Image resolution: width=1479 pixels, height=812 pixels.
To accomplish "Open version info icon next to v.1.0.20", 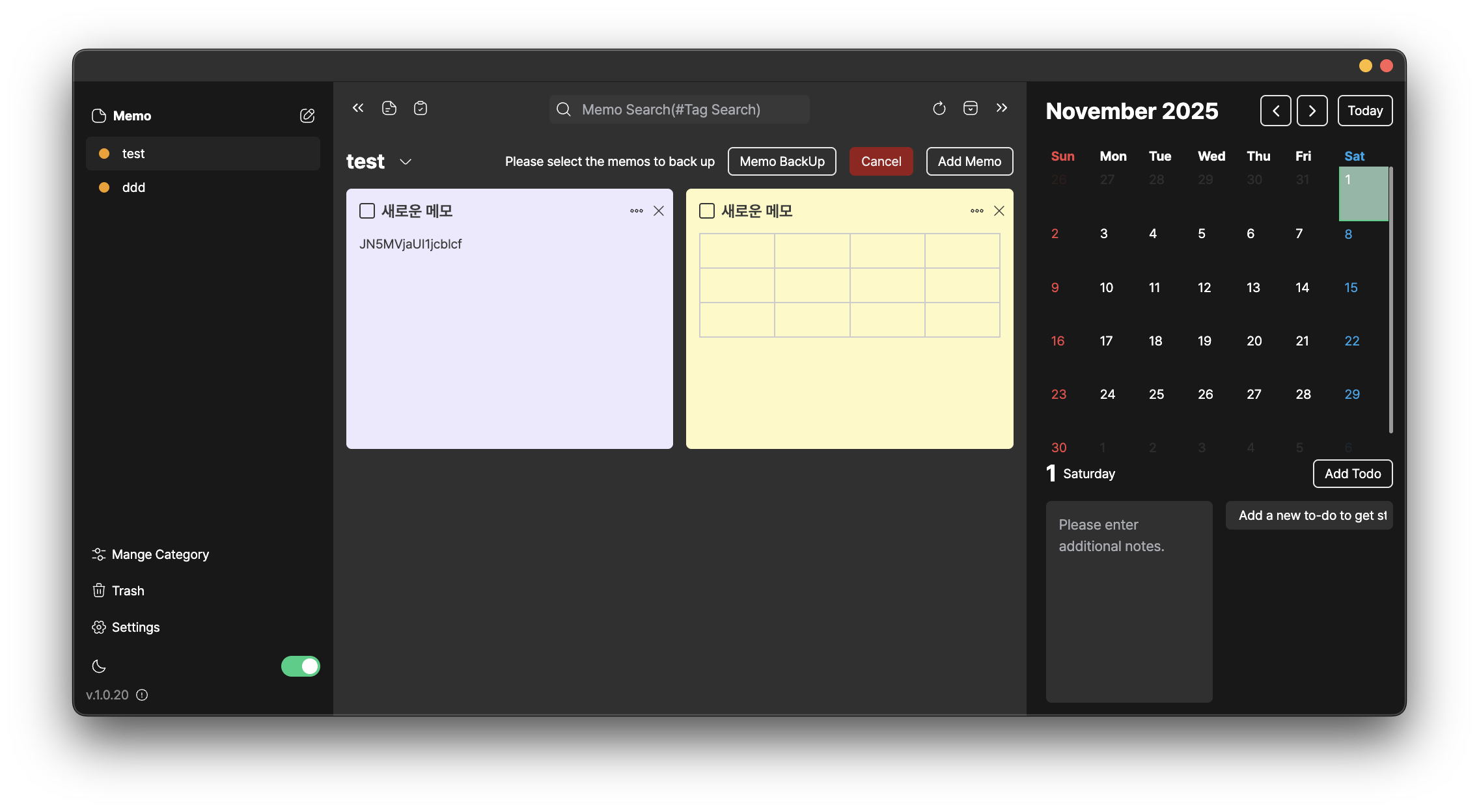I will pos(142,695).
